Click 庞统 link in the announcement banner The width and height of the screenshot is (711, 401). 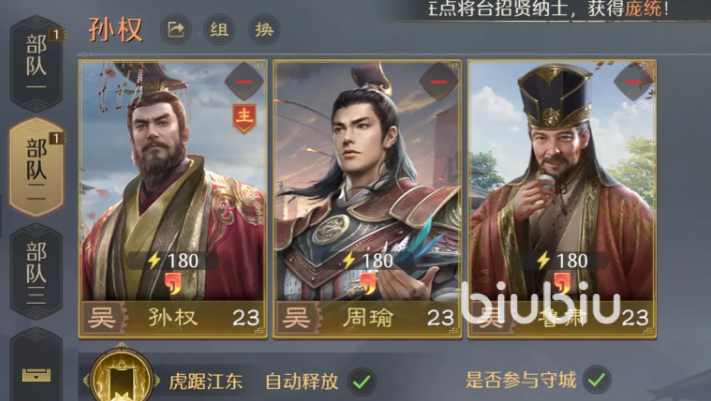pyautogui.click(x=643, y=8)
